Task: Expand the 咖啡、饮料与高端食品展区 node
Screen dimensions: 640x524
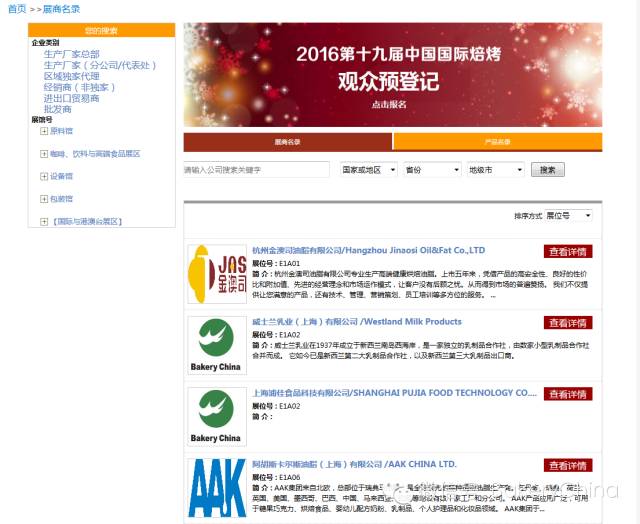Action: 44,154
